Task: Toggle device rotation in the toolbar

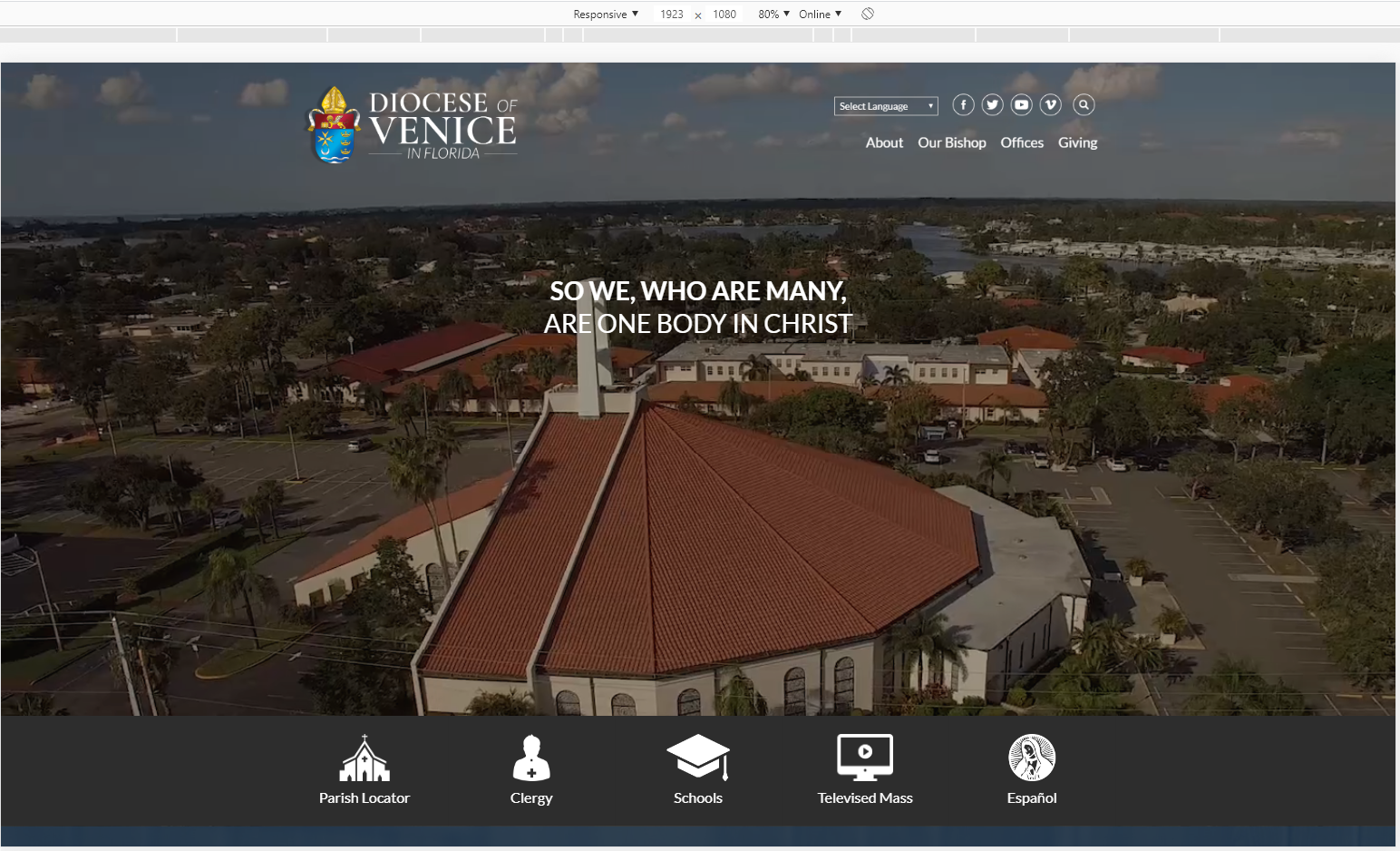Action: 868,14
